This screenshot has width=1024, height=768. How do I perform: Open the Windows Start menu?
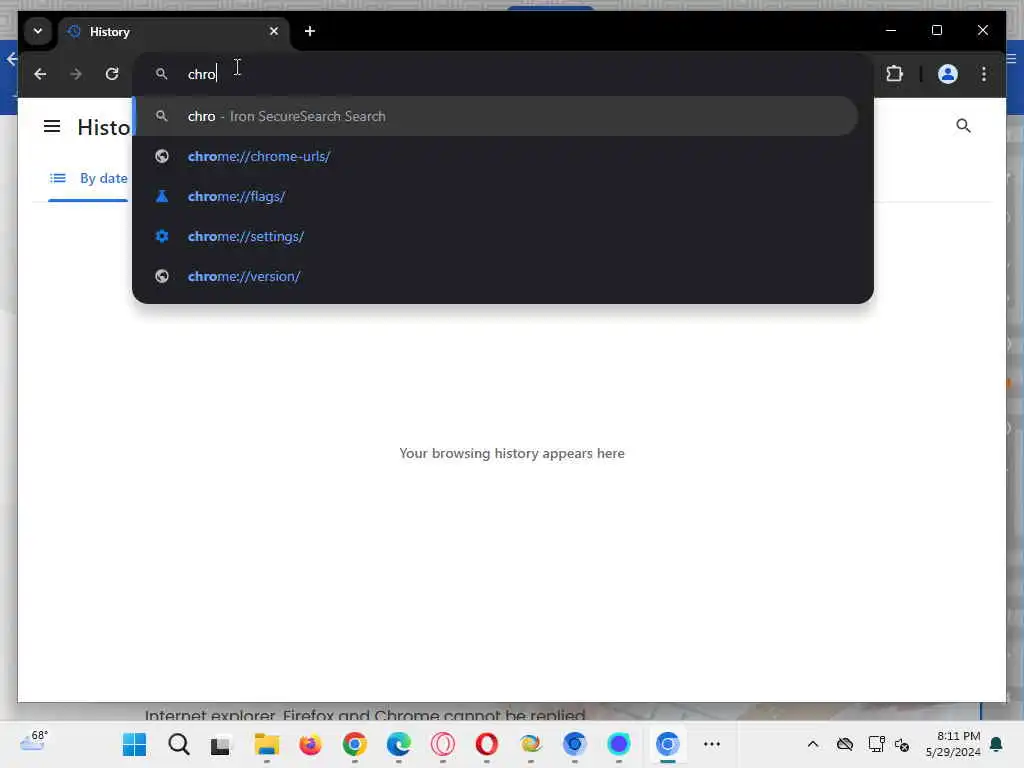[135, 744]
